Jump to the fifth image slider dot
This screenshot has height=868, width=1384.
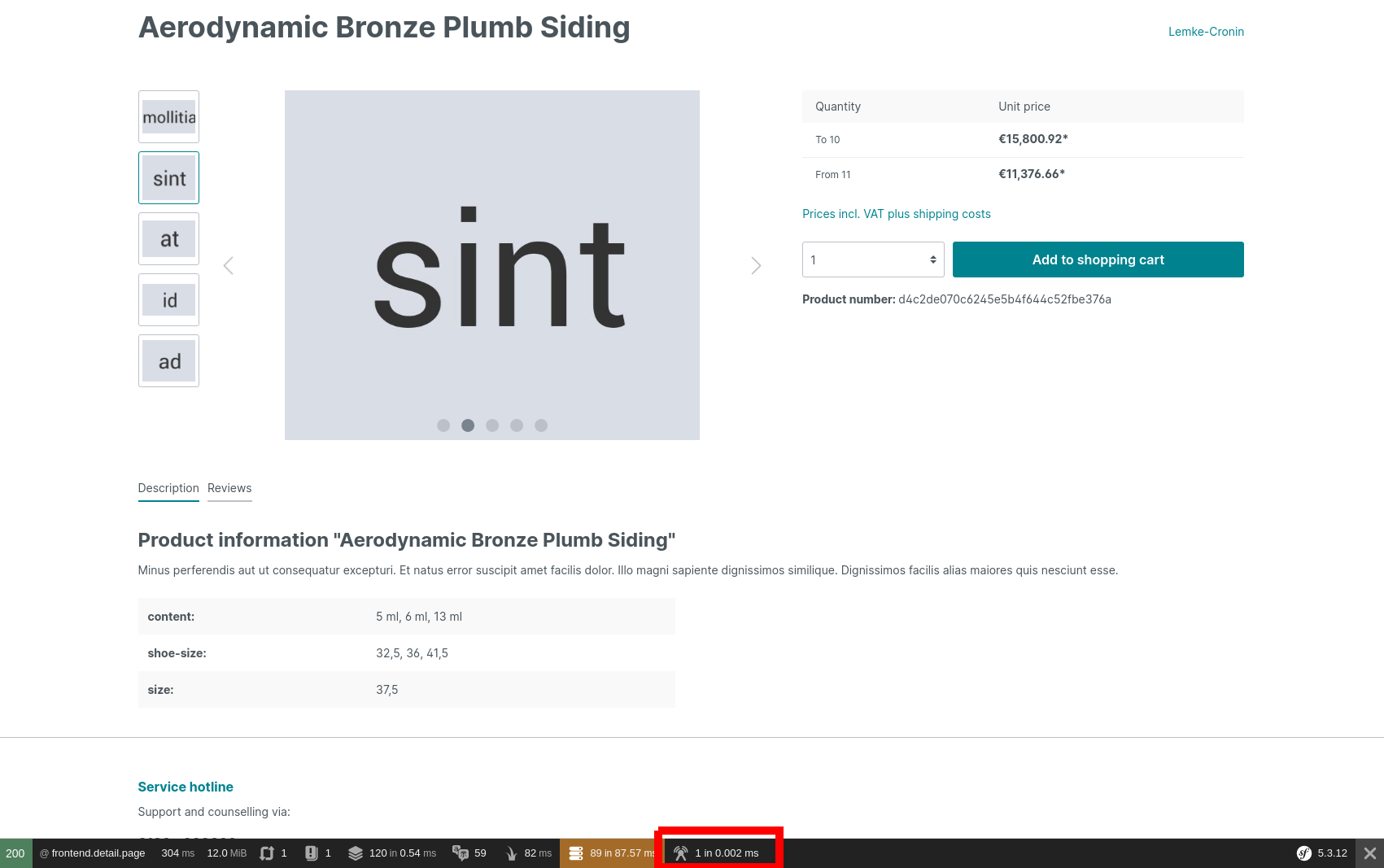(x=541, y=425)
